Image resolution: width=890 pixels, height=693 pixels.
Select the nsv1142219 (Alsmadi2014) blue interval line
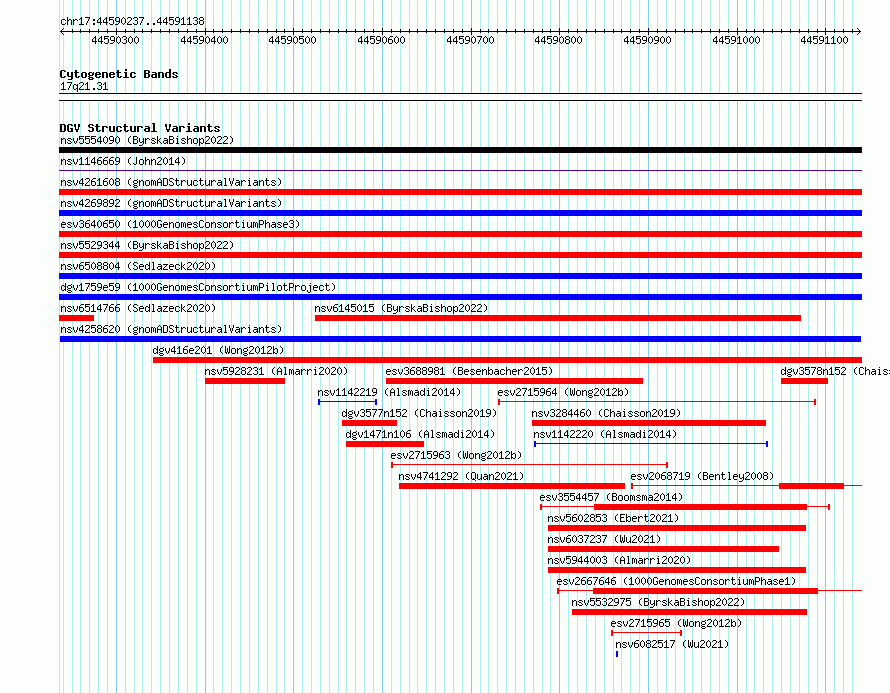pyautogui.click(x=347, y=402)
